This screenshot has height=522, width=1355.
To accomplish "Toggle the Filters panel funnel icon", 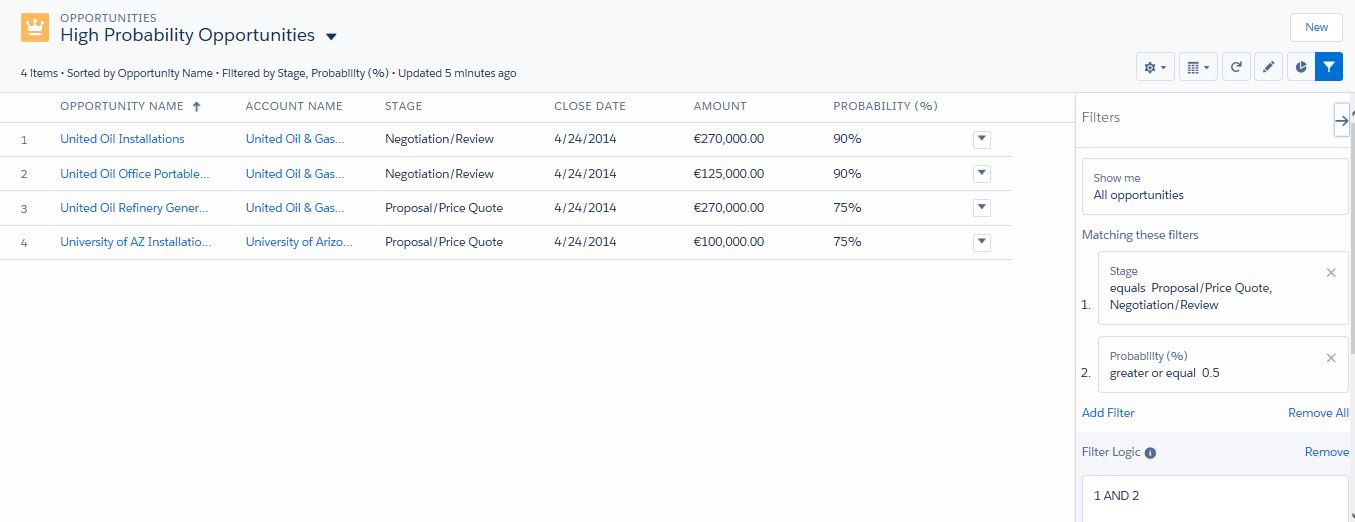I will point(1329,67).
